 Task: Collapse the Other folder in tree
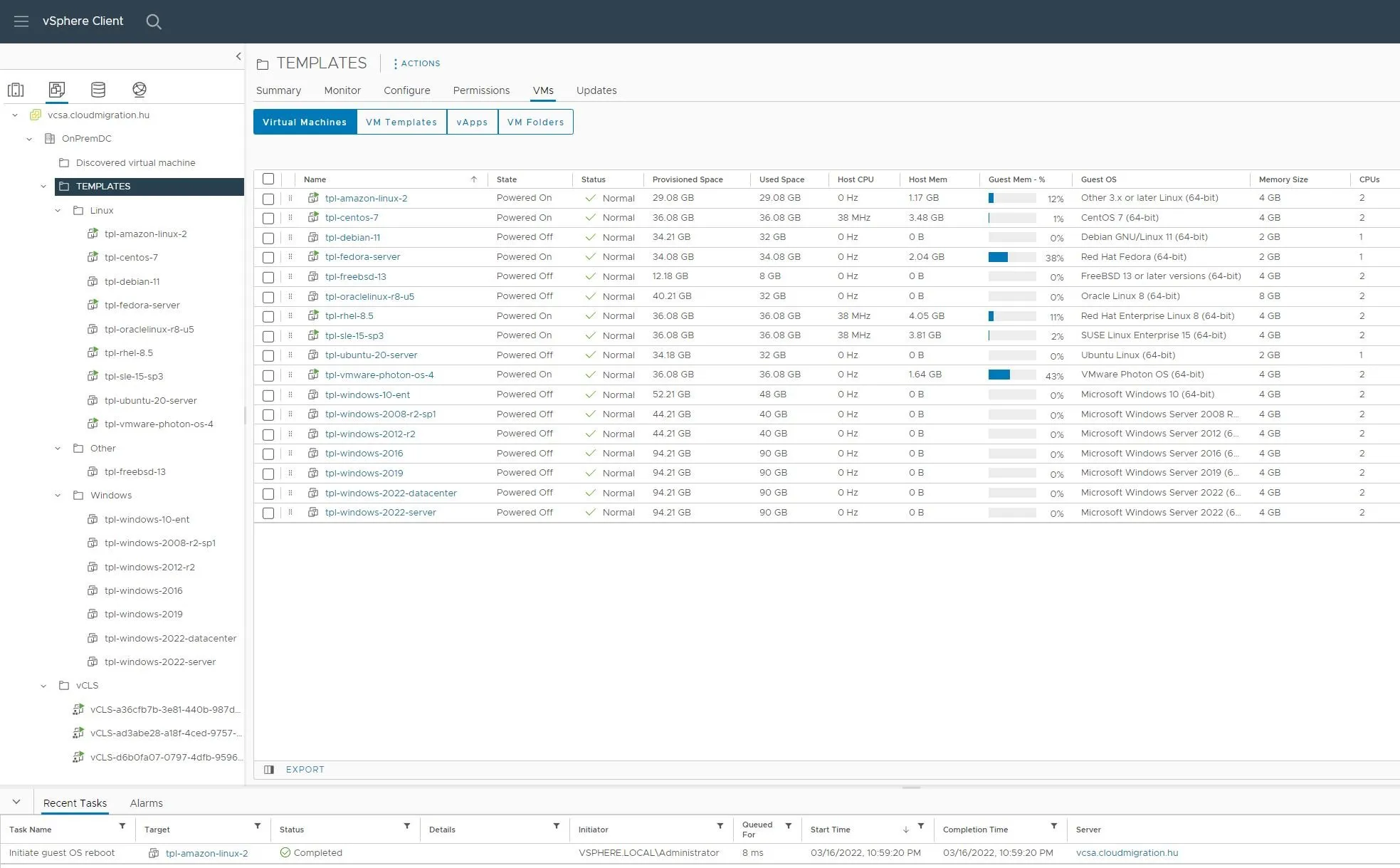[58, 449]
